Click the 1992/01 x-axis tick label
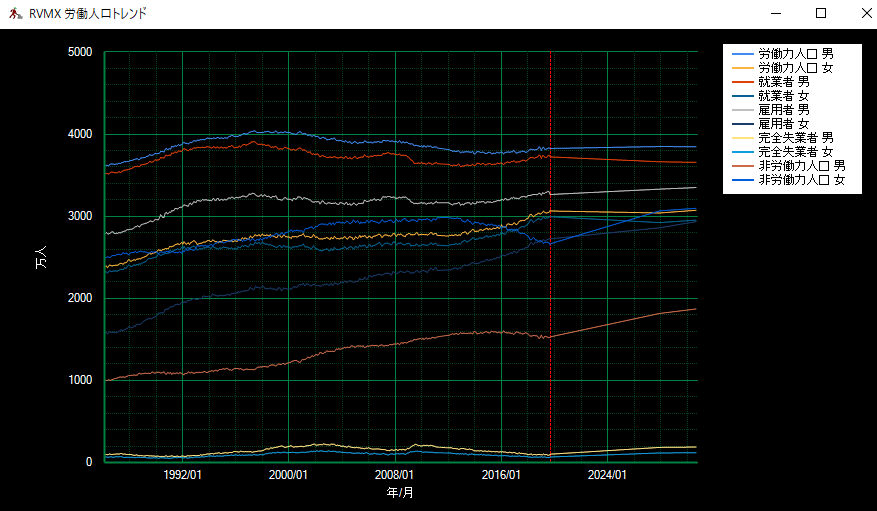 pyautogui.click(x=182, y=476)
